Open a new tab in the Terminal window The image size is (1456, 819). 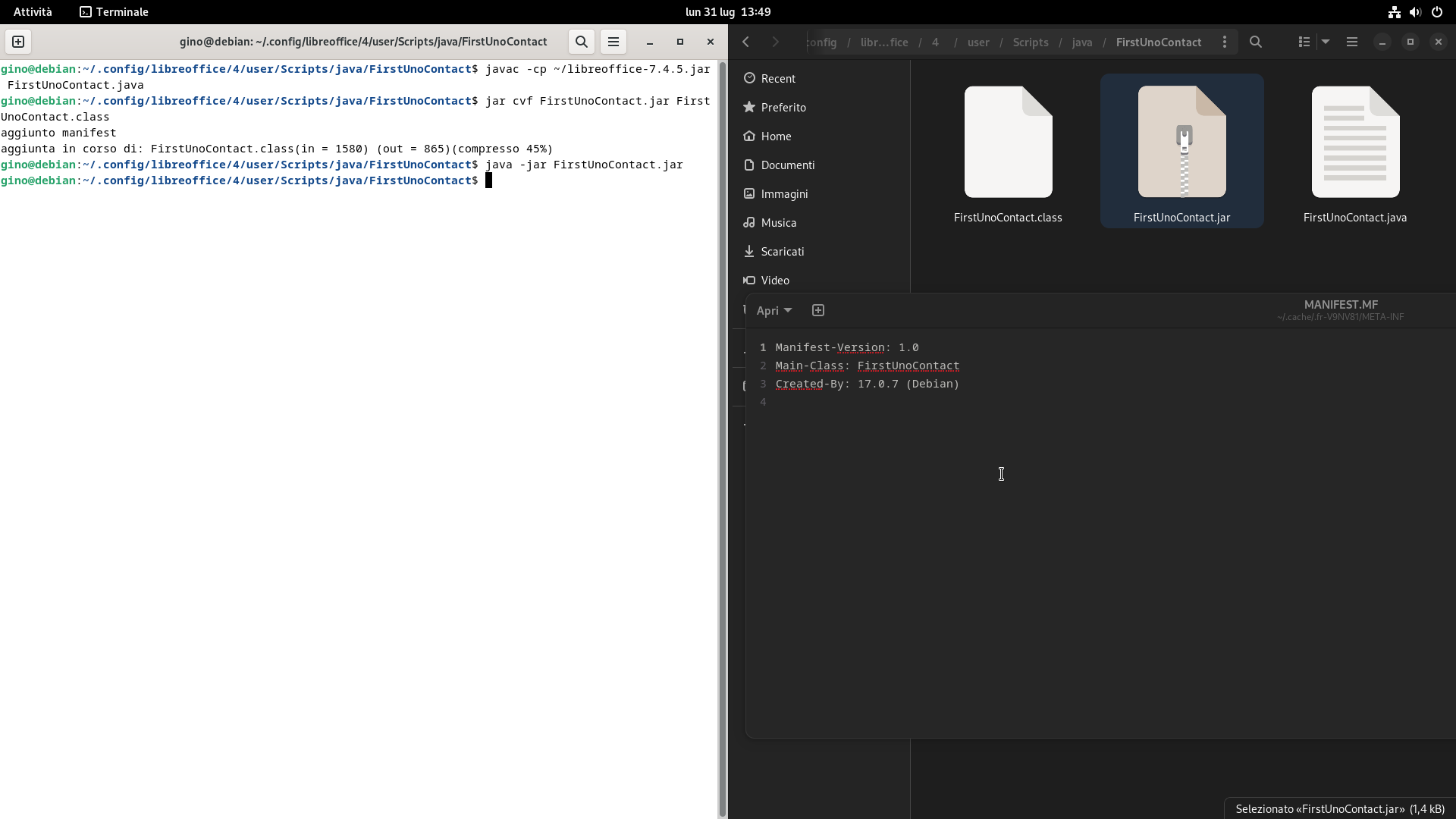[x=18, y=42]
